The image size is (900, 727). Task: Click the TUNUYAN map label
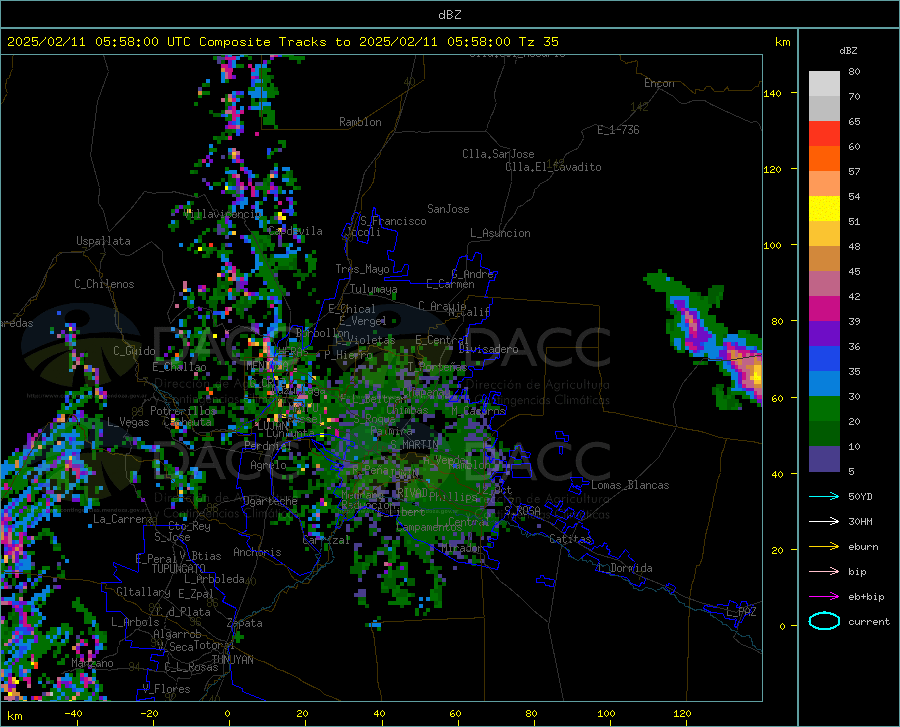(x=232, y=660)
